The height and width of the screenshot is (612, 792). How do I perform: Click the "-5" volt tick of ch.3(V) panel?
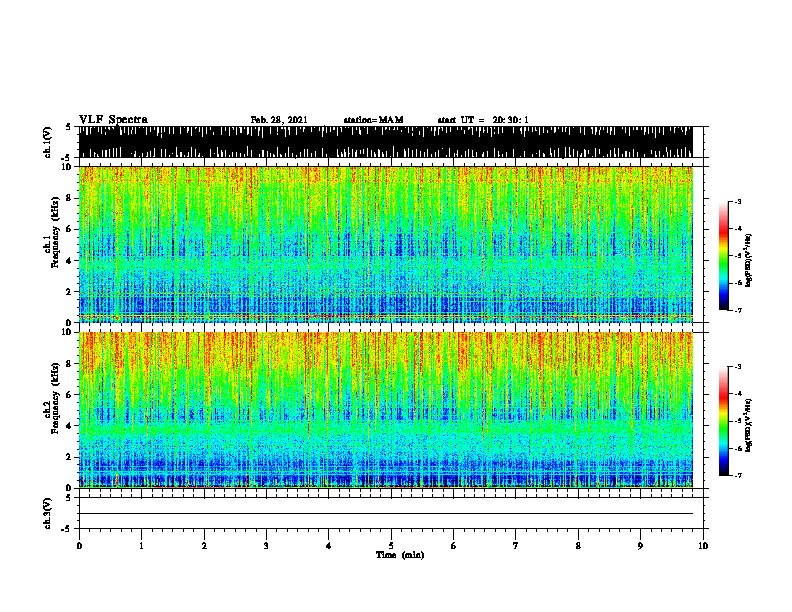click(67, 529)
